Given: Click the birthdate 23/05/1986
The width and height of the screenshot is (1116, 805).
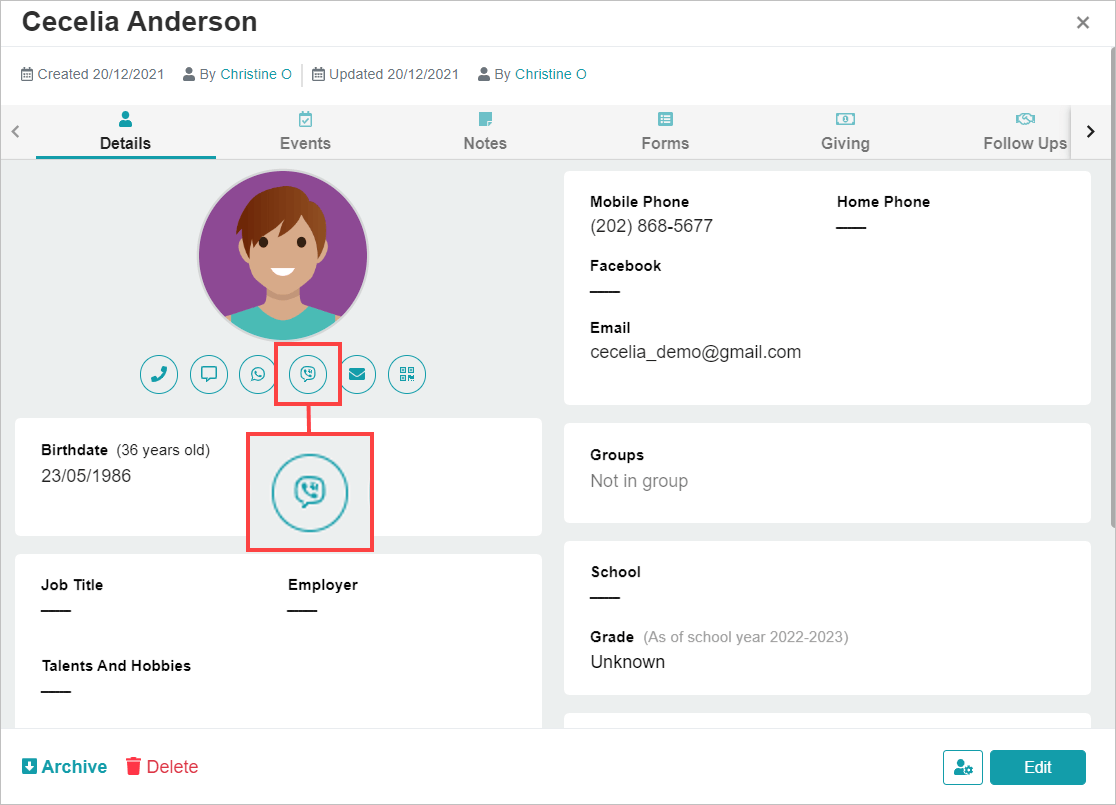Looking at the screenshot, I should 86,475.
